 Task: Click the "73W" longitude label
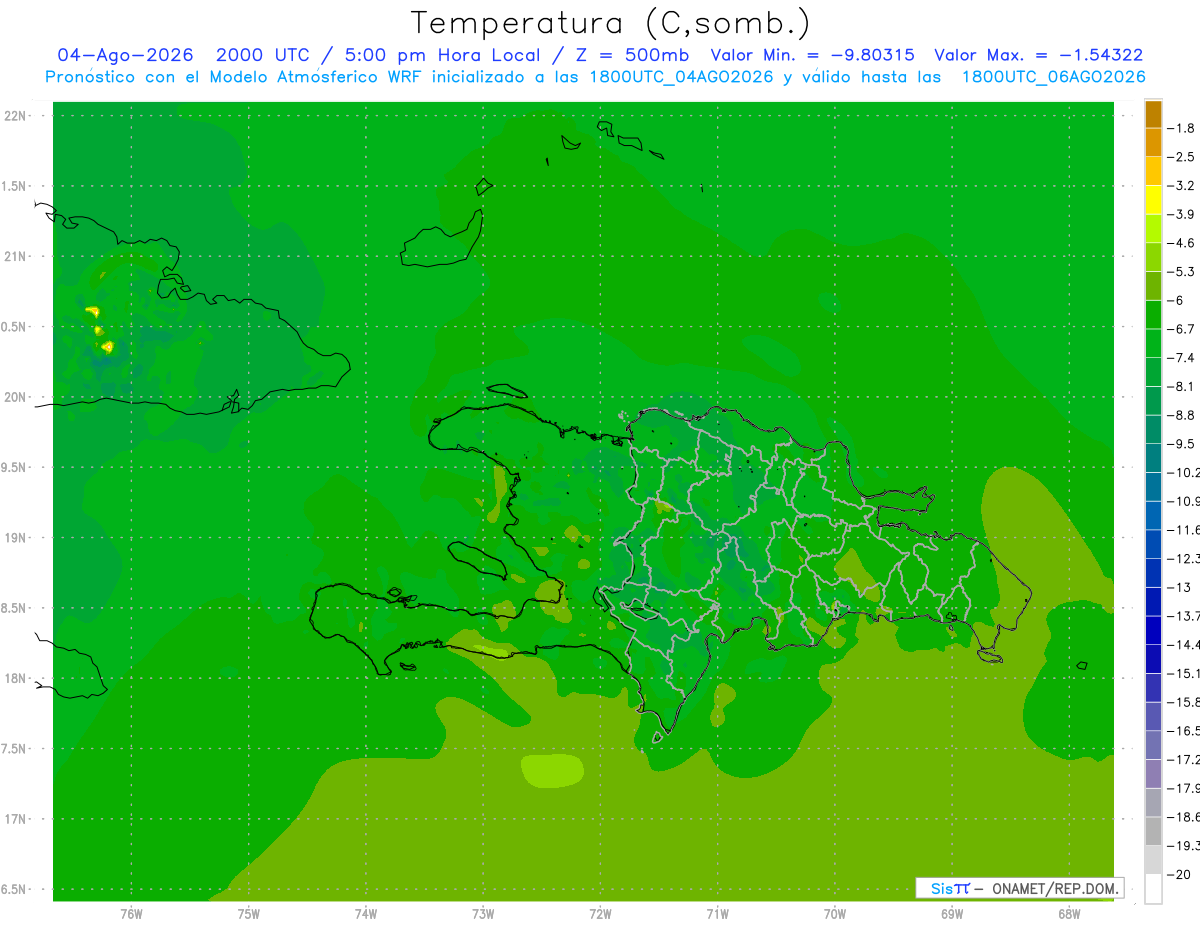483,913
